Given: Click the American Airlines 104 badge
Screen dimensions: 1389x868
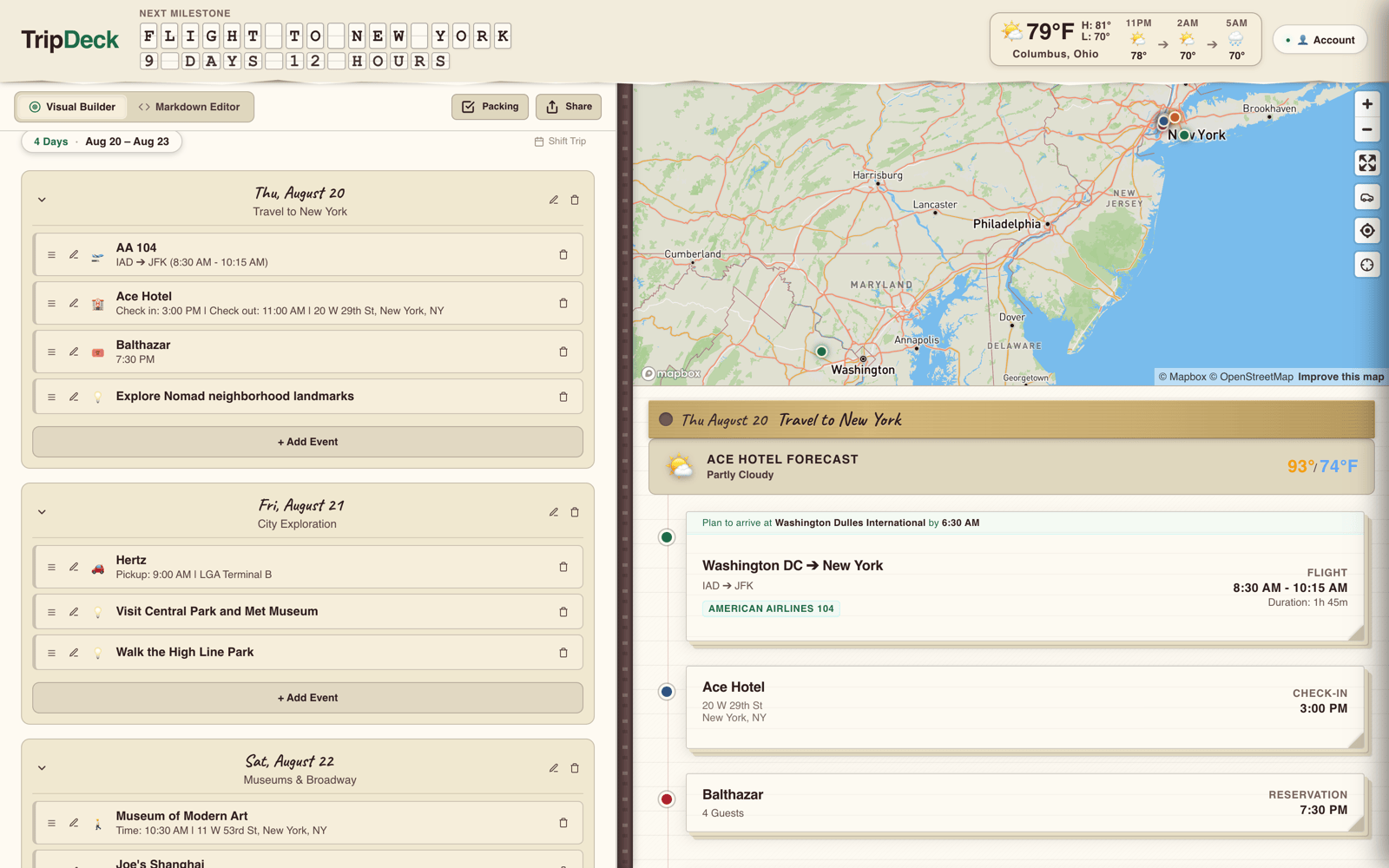Looking at the screenshot, I should [771, 608].
